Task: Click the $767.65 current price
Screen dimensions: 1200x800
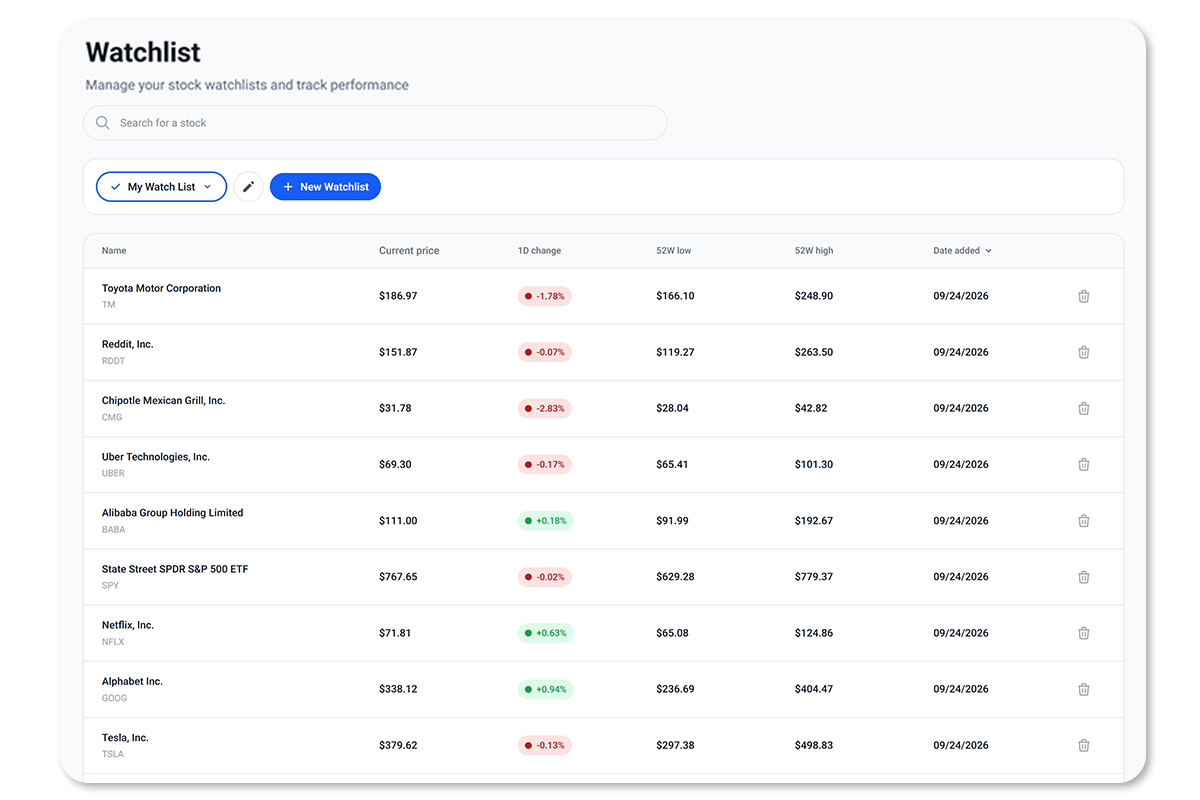Action: (x=398, y=577)
